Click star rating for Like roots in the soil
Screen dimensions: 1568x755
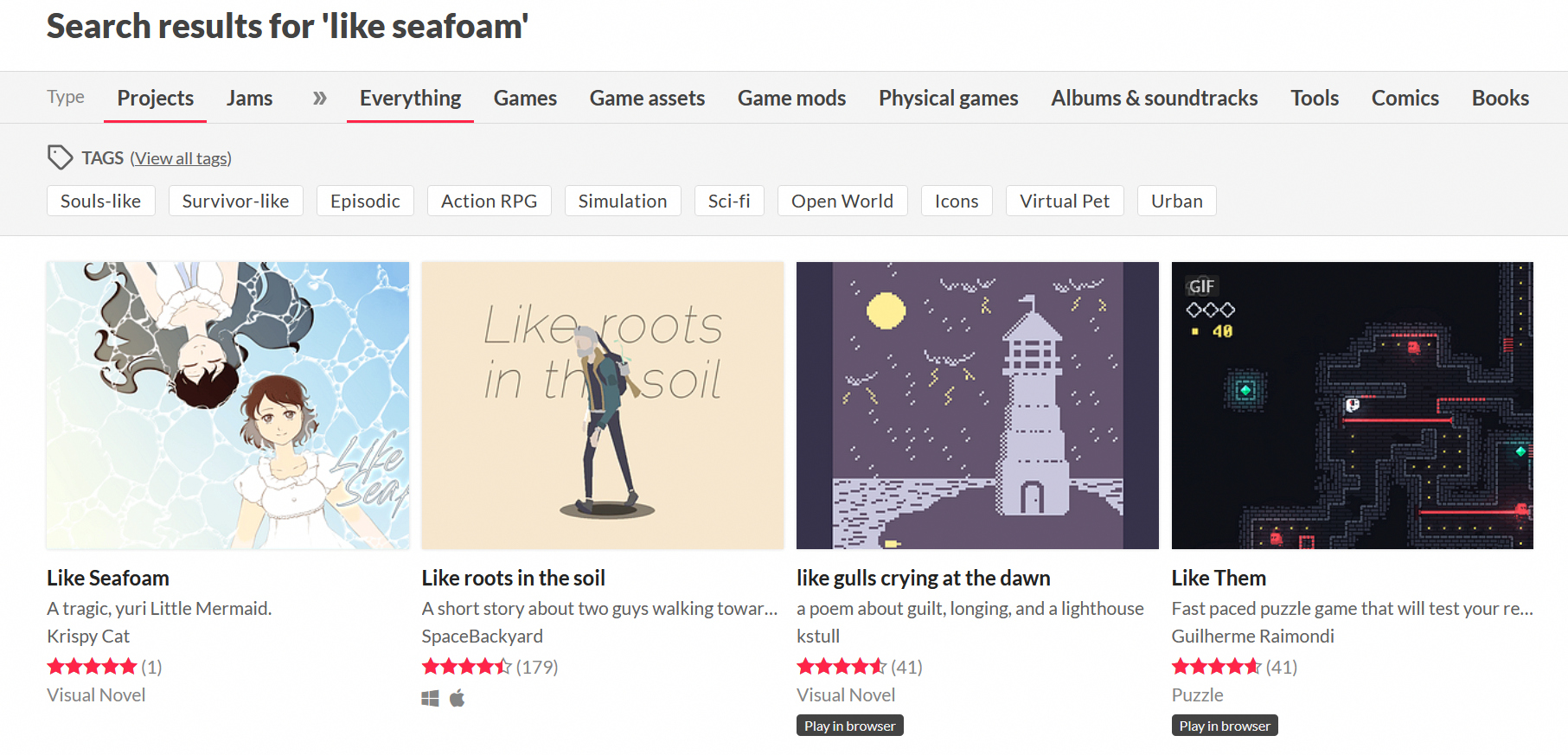(x=466, y=667)
